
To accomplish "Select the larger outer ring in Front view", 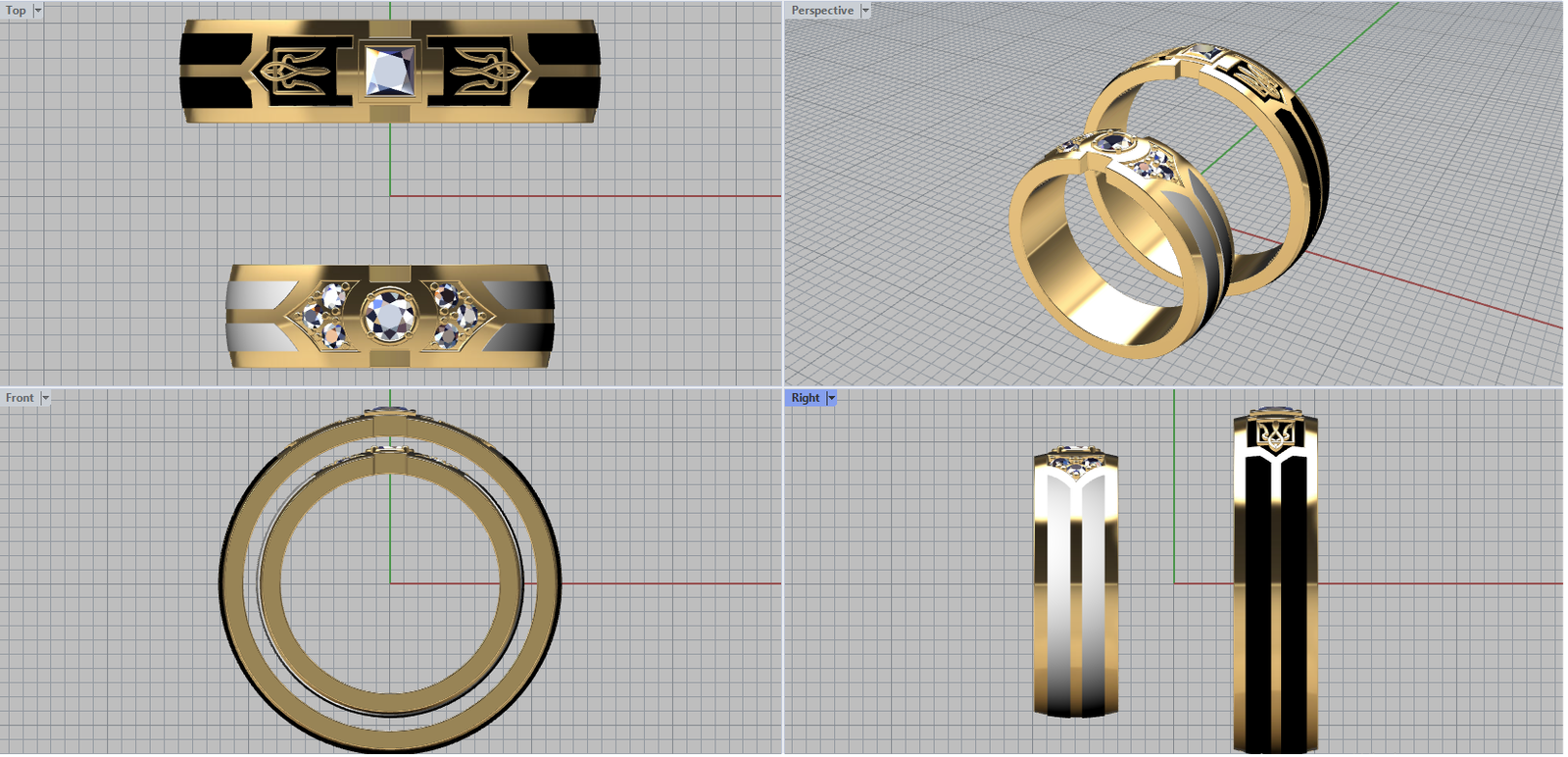I will coord(233,588).
